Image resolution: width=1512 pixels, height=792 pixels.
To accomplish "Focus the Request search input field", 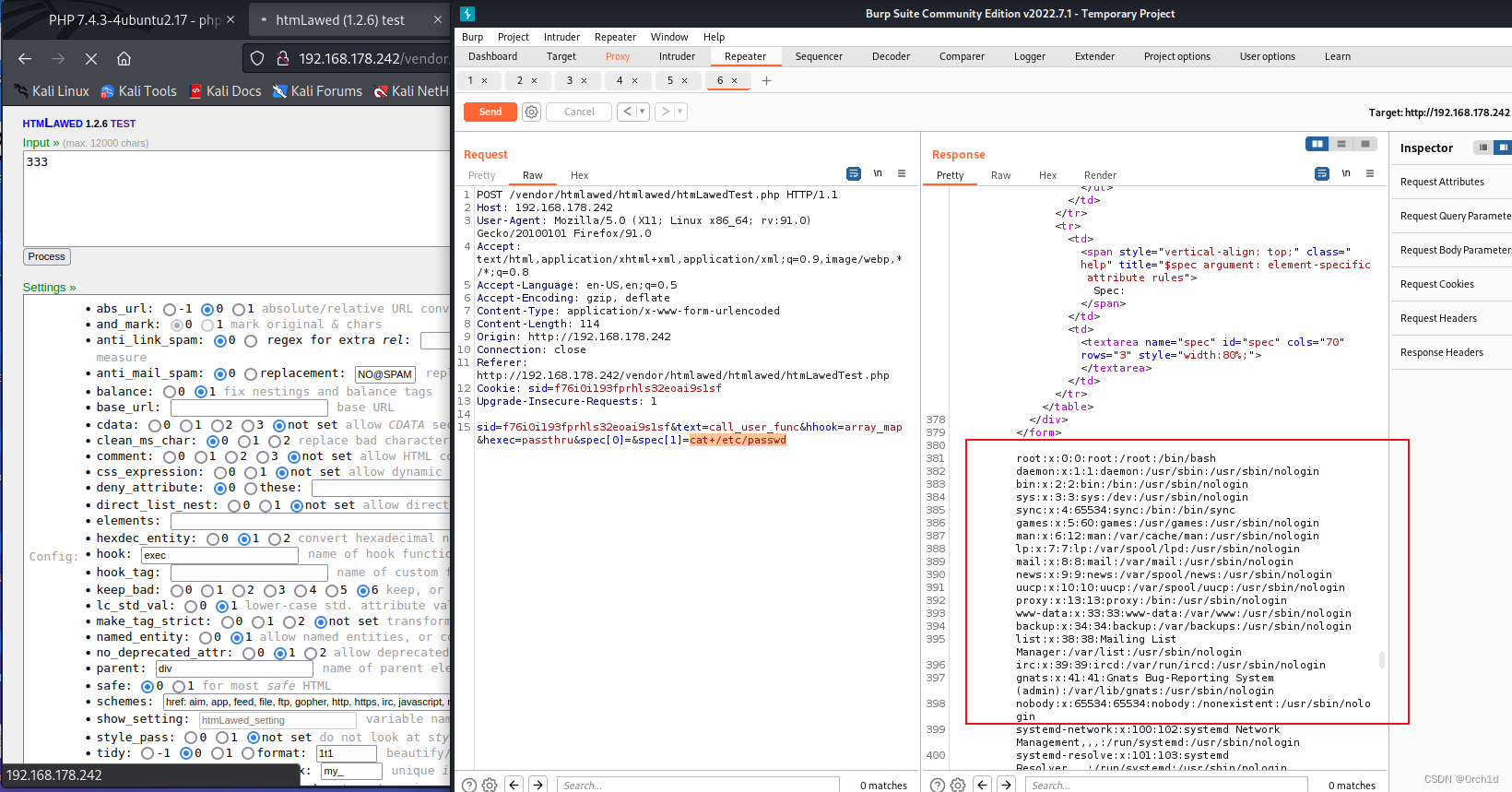I will [698, 785].
